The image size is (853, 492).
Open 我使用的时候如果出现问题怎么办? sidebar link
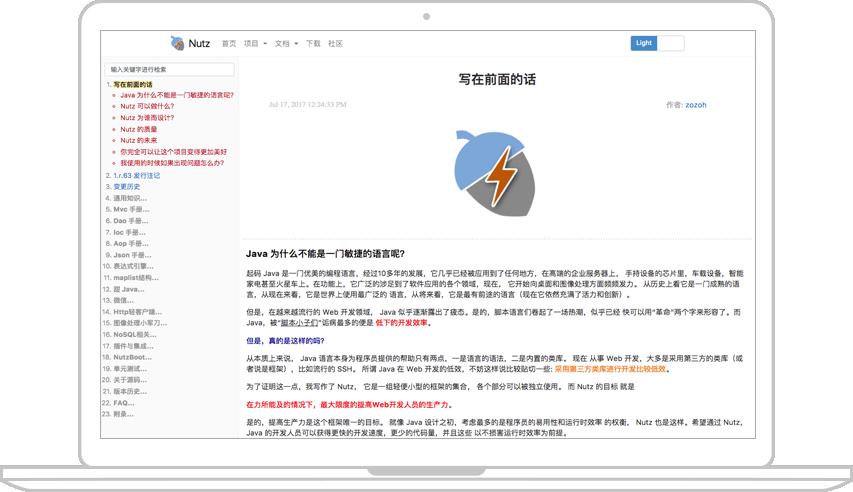point(172,163)
